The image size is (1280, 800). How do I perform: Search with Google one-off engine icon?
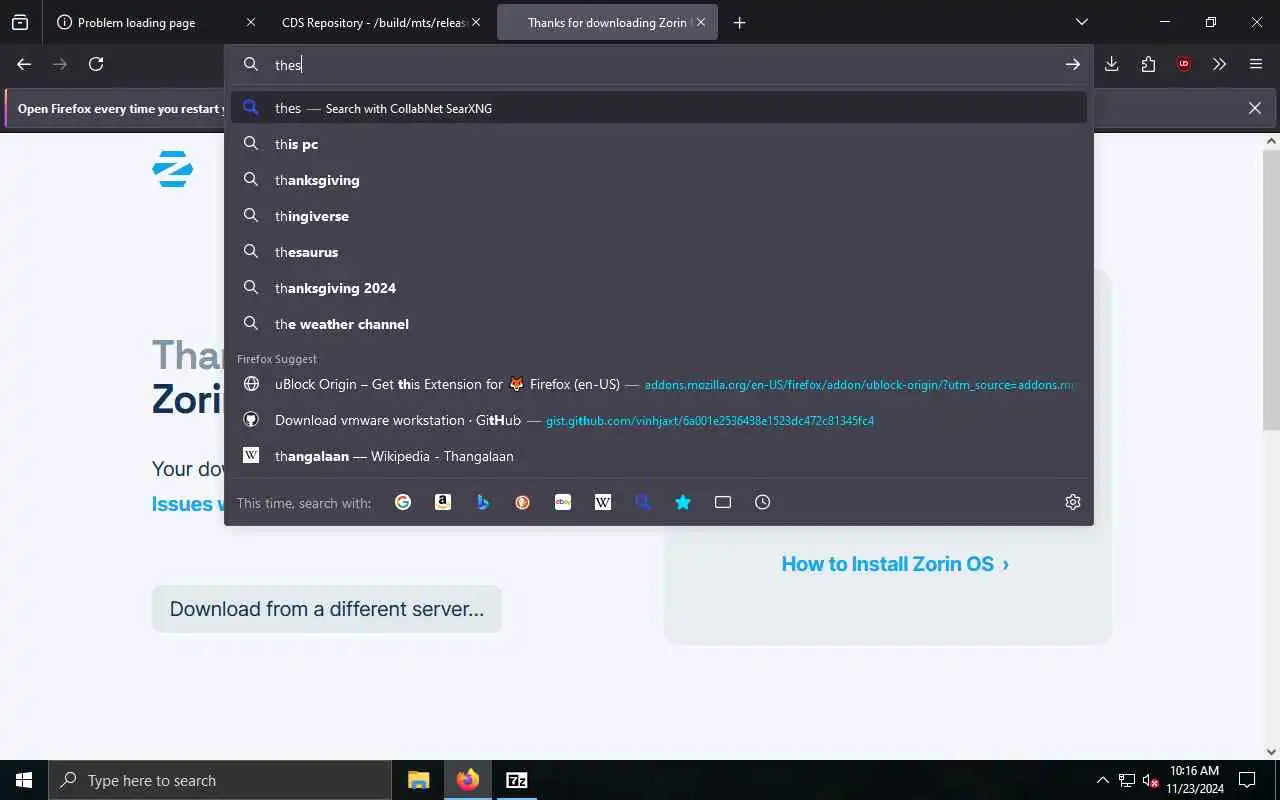coord(403,502)
